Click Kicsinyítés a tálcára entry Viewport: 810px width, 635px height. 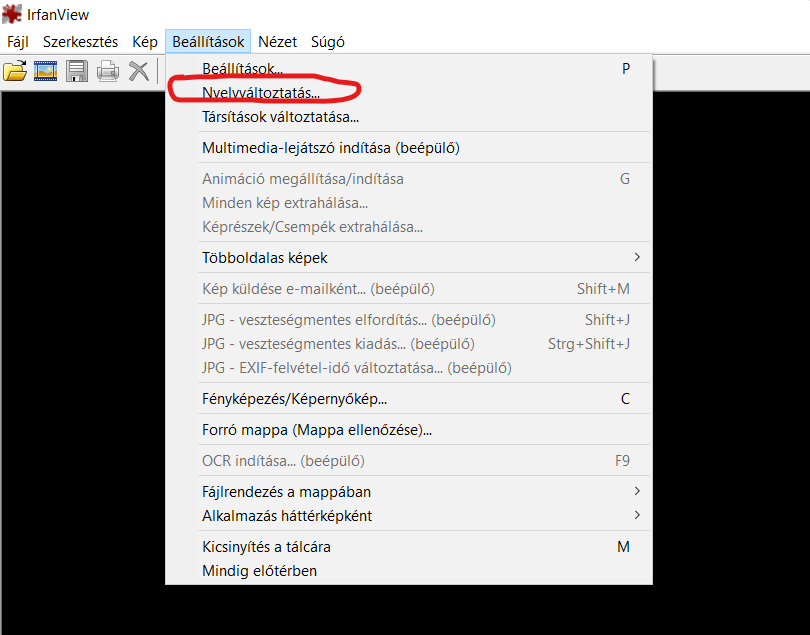pyautogui.click(x=266, y=547)
